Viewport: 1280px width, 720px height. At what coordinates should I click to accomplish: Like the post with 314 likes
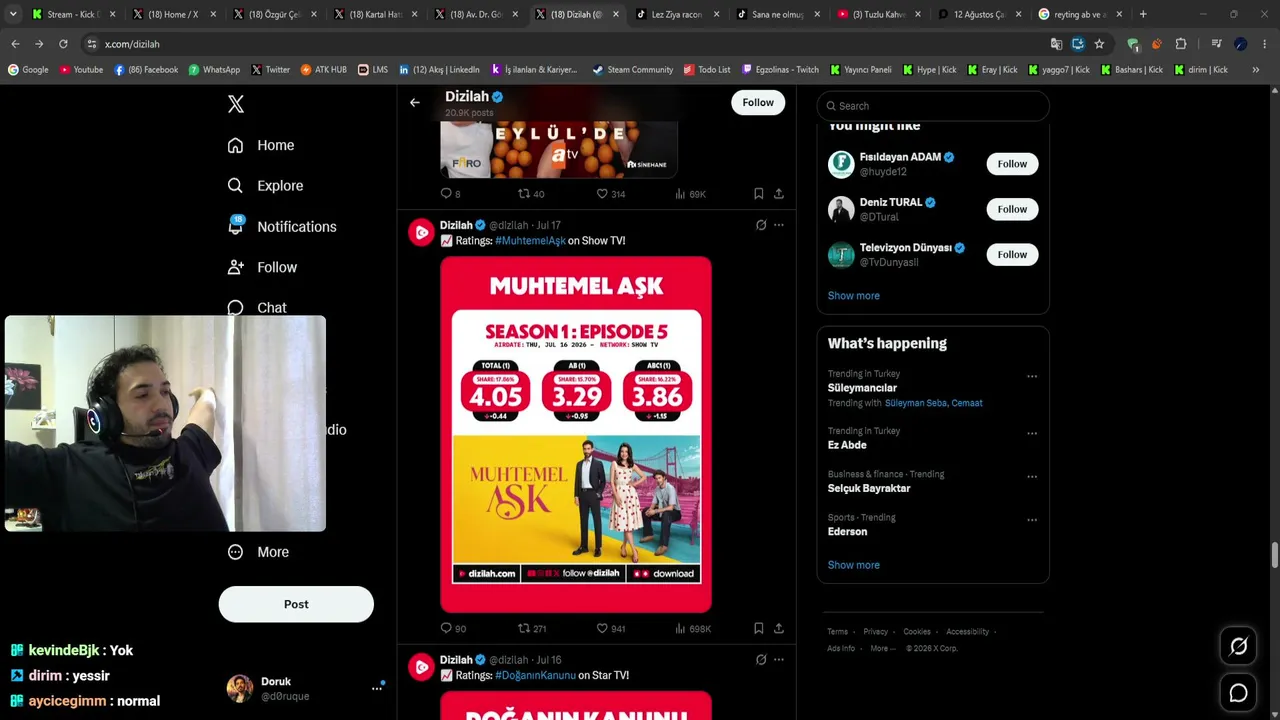(x=602, y=193)
